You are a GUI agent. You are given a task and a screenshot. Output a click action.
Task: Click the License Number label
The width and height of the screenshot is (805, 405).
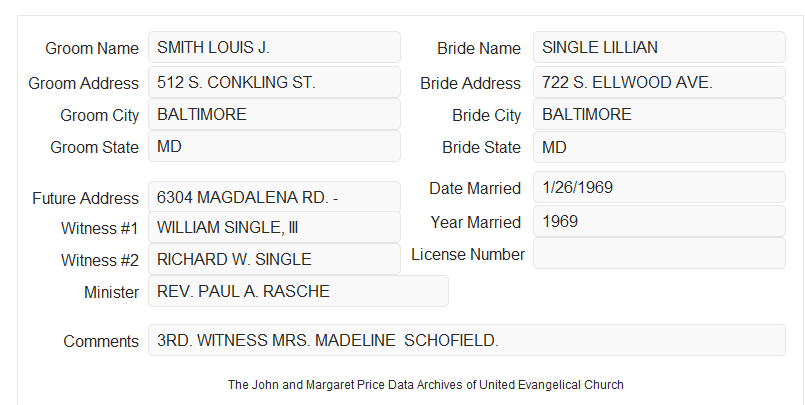pos(468,255)
